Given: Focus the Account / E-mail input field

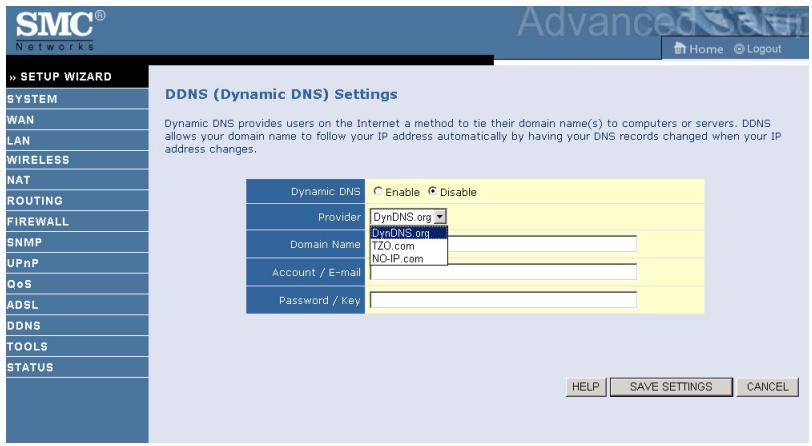Looking at the screenshot, I should pos(503,271).
